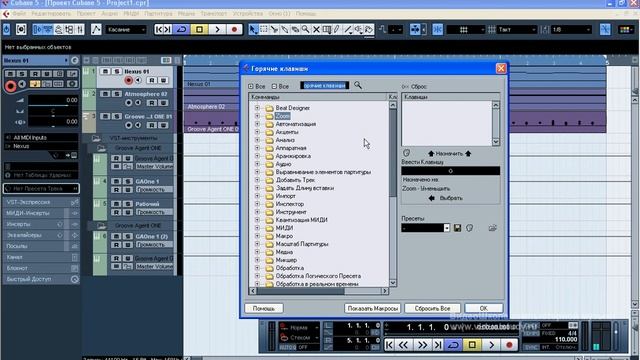Open the Пресеты dropdown
Screen dimensions: 640x360
click(x=447, y=228)
